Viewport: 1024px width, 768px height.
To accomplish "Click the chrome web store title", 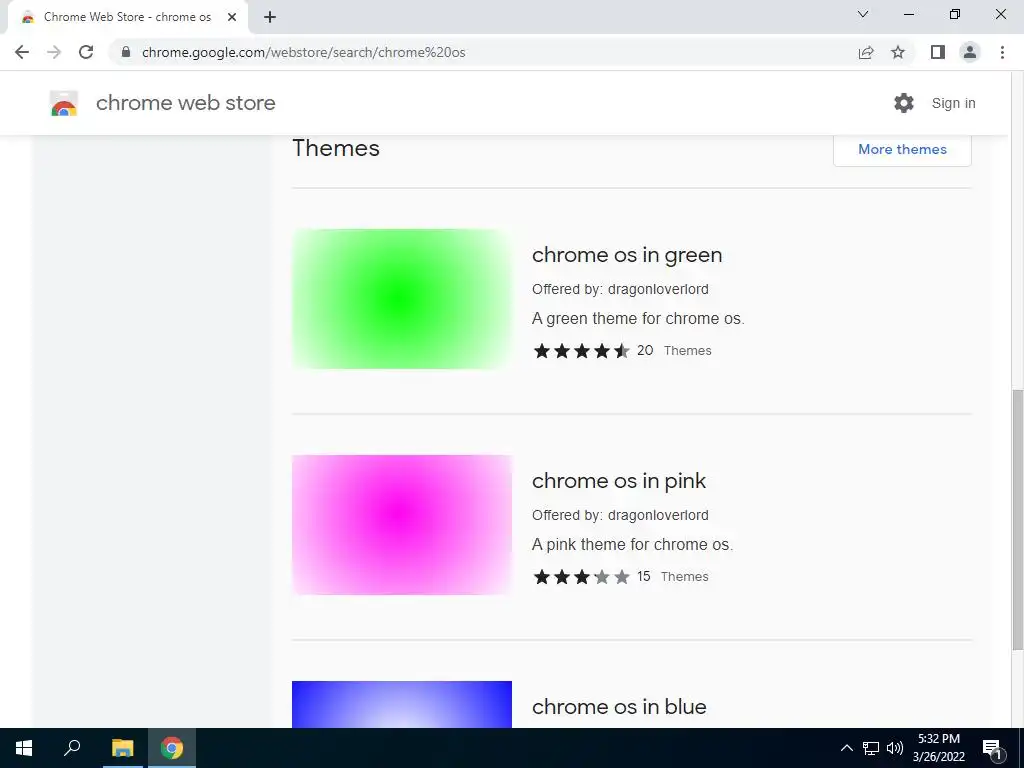I will pyautogui.click(x=185, y=103).
